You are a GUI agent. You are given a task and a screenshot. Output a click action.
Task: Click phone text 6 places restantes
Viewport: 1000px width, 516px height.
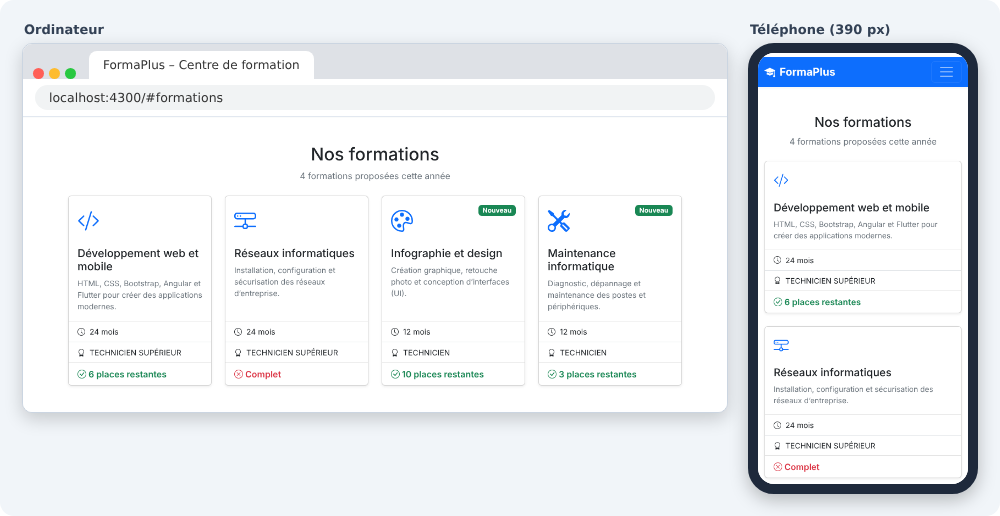[822, 302]
